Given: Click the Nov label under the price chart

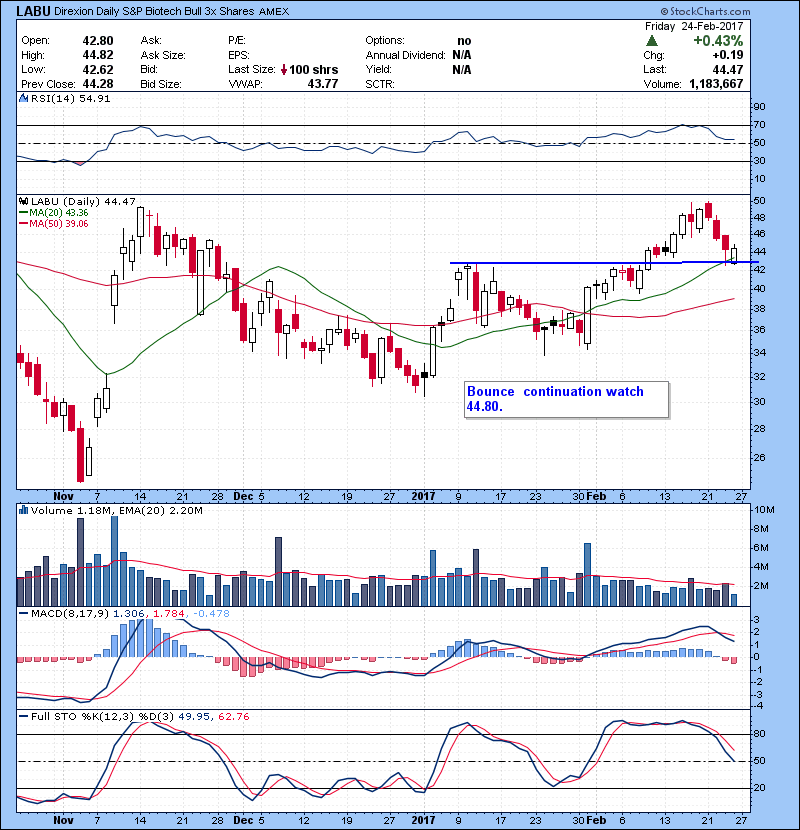Looking at the screenshot, I should point(64,495).
